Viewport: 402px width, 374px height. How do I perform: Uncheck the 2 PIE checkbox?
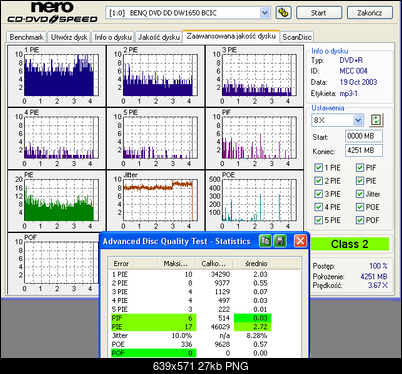[319, 181]
